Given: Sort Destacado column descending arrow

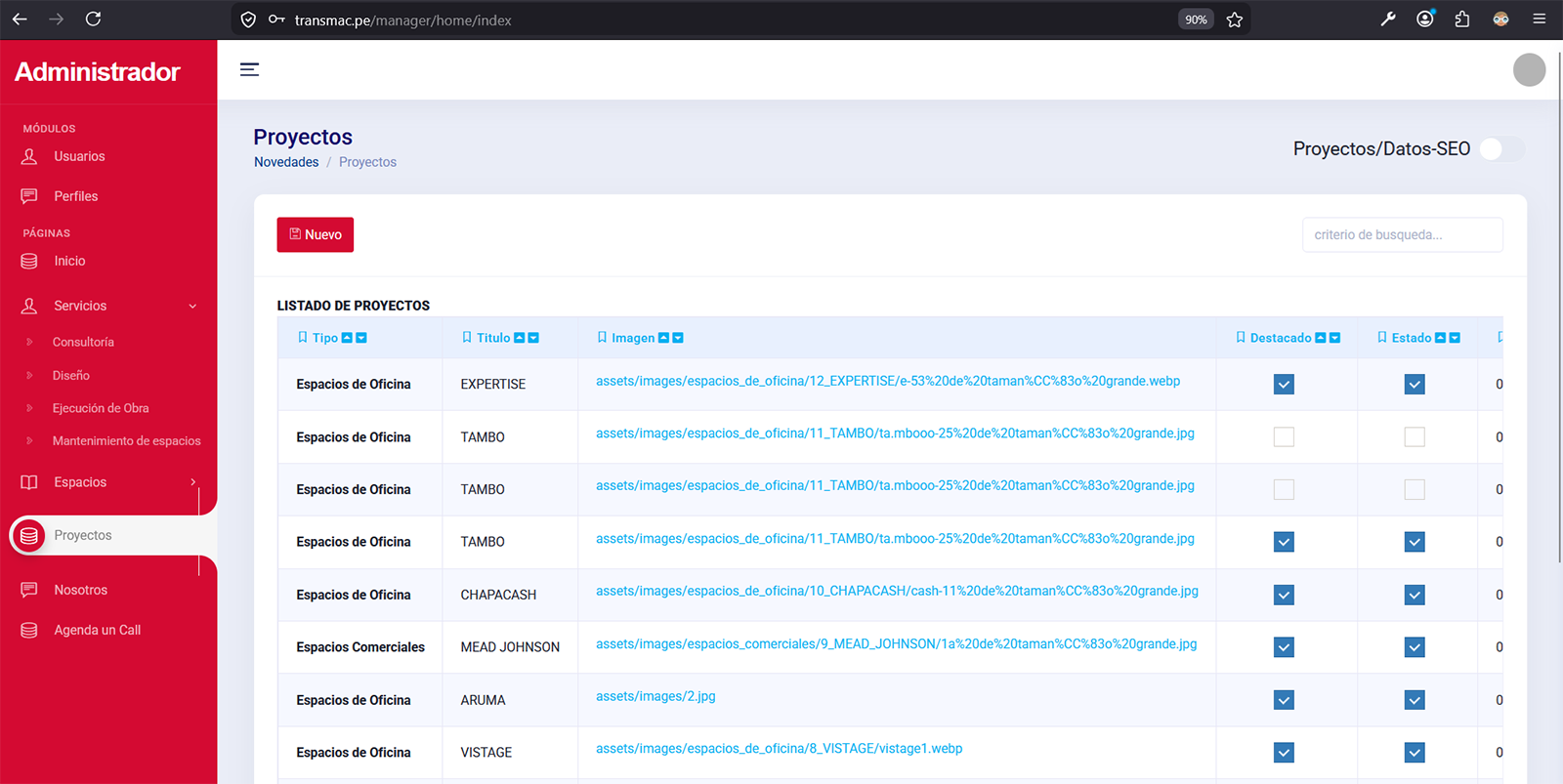Looking at the screenshot, I should coord(1335,338).
